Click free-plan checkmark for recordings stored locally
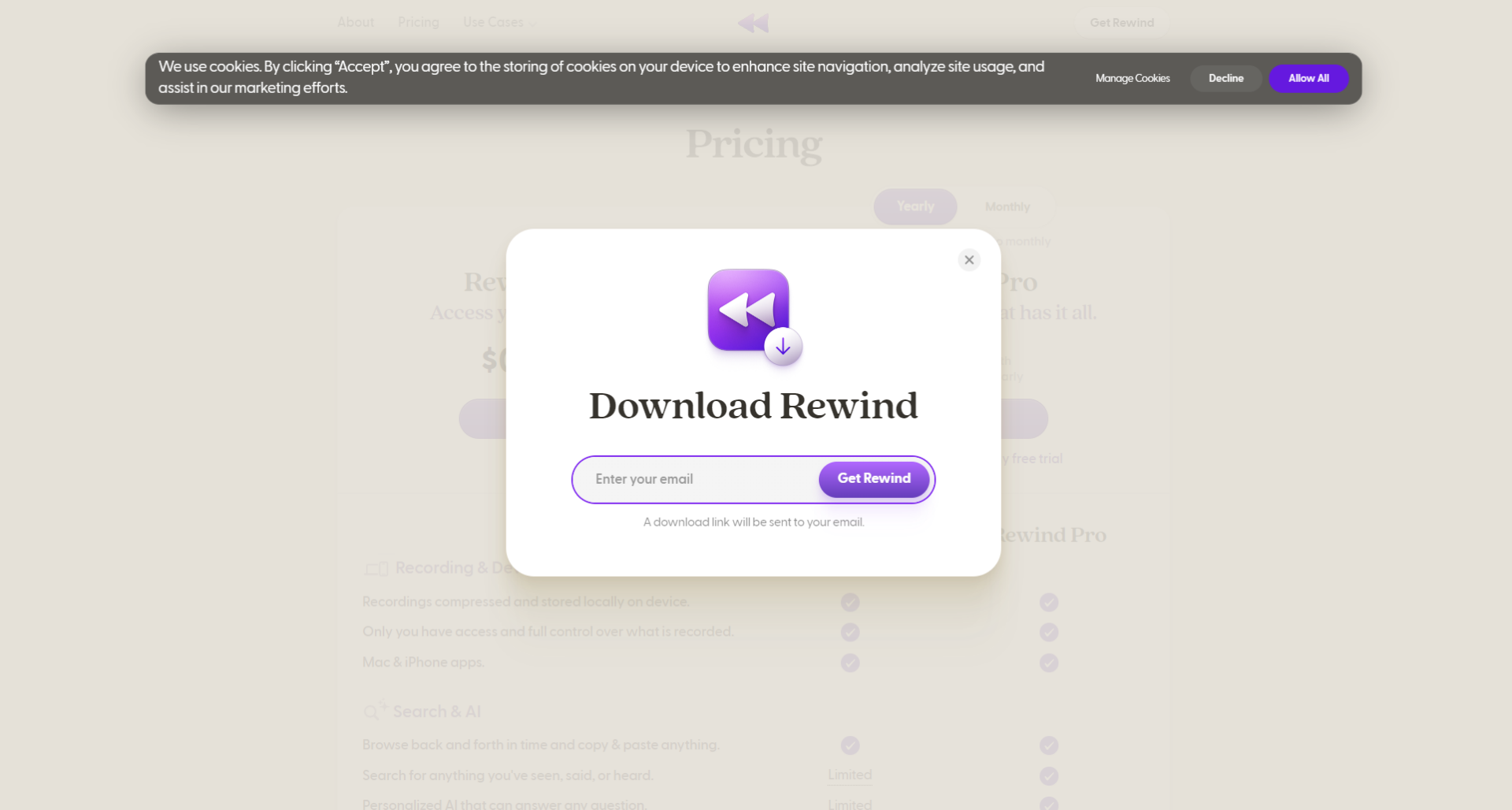This screenshot has width=1512, height=810. click(850, 602)
